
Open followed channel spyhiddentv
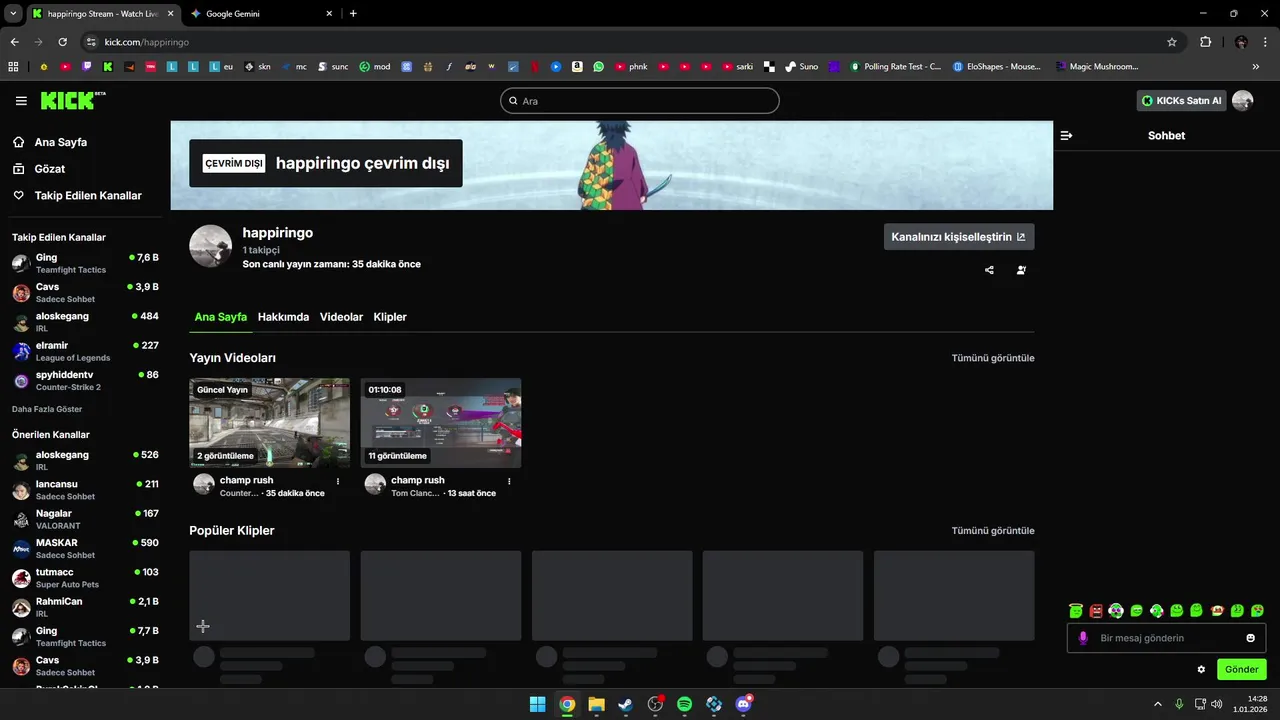tap(85, 380)
